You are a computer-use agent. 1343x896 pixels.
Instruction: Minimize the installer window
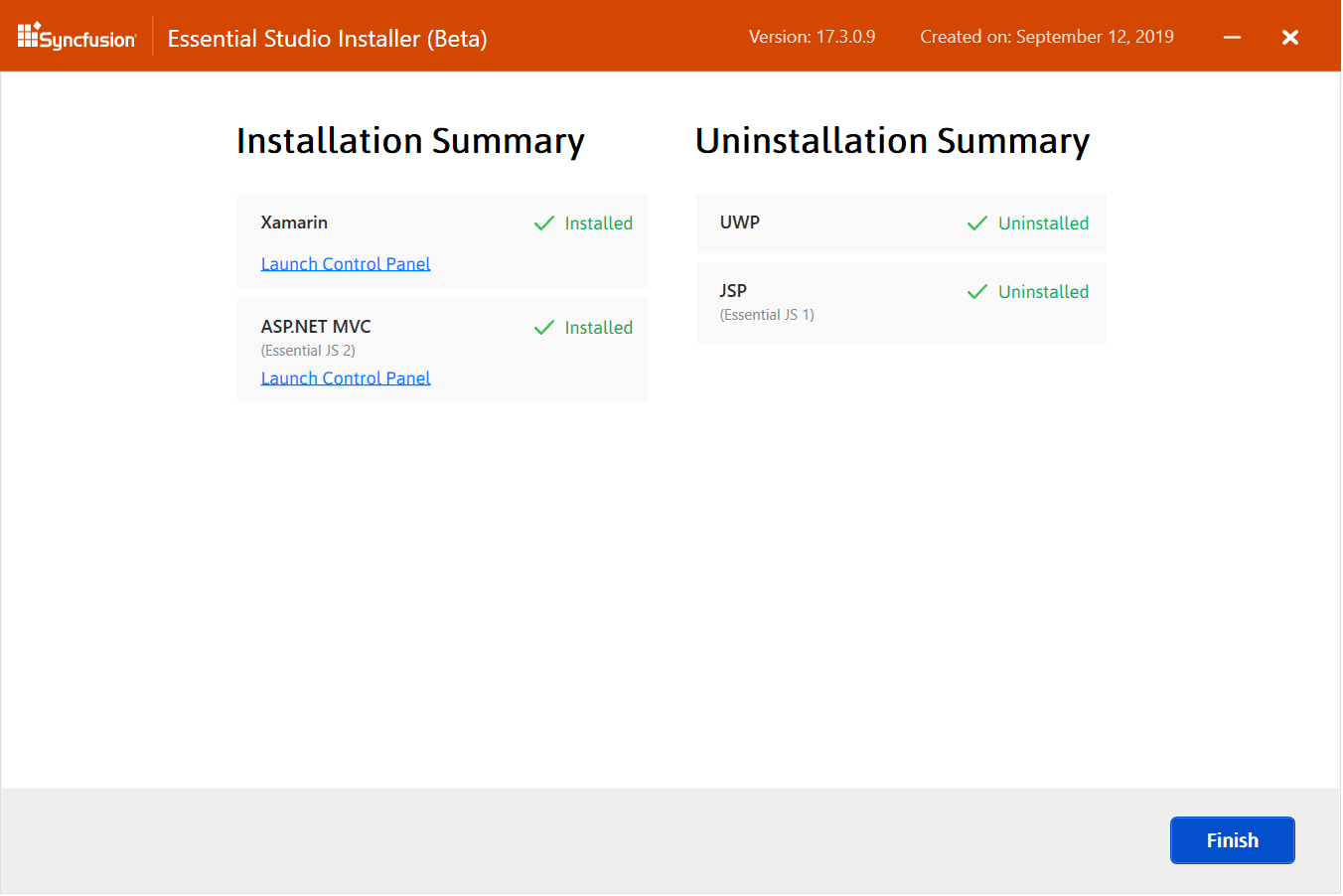(x=1232, y=38)
